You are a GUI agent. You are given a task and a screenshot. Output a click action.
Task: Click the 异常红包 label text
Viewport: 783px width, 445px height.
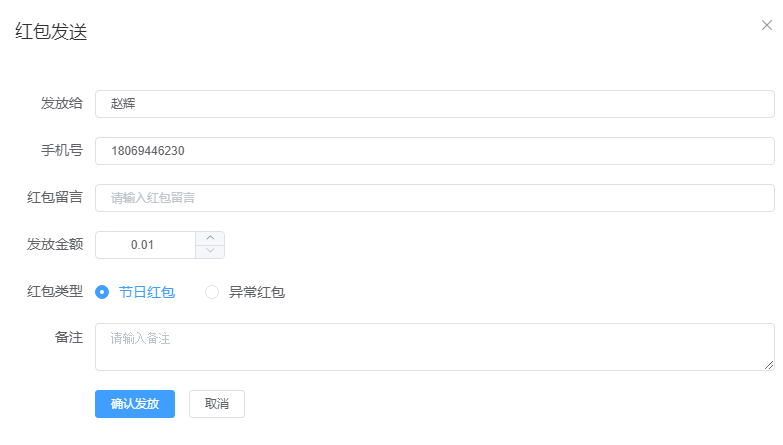point(257,292)
